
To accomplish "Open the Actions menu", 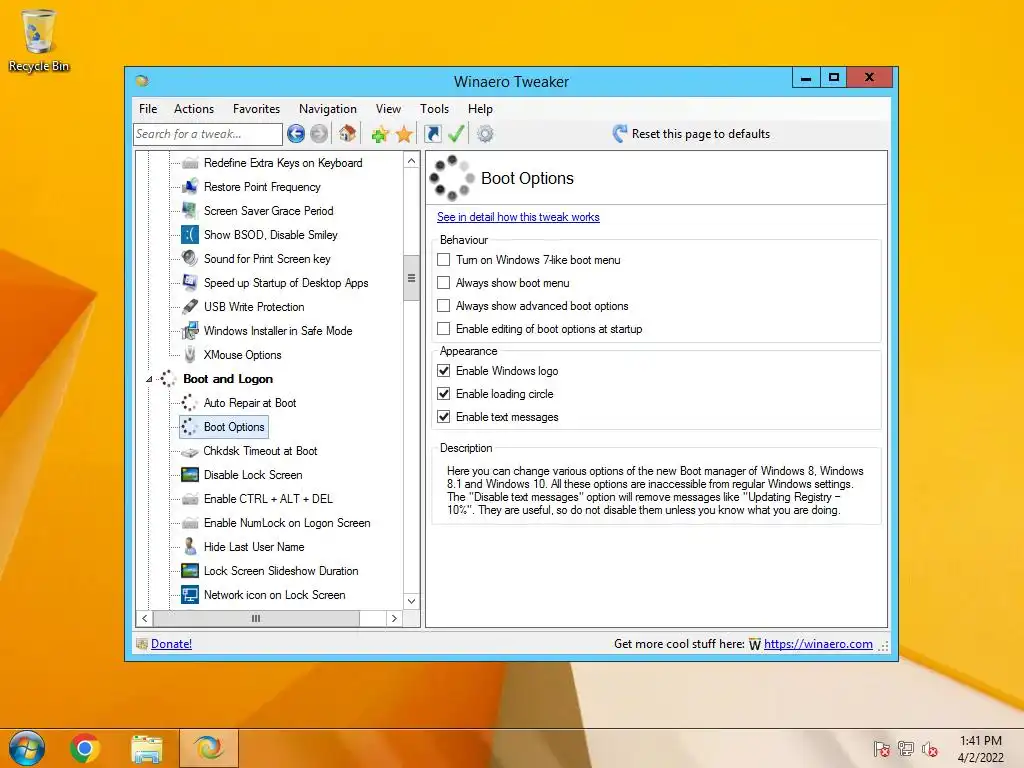I will tap(194, 109).
